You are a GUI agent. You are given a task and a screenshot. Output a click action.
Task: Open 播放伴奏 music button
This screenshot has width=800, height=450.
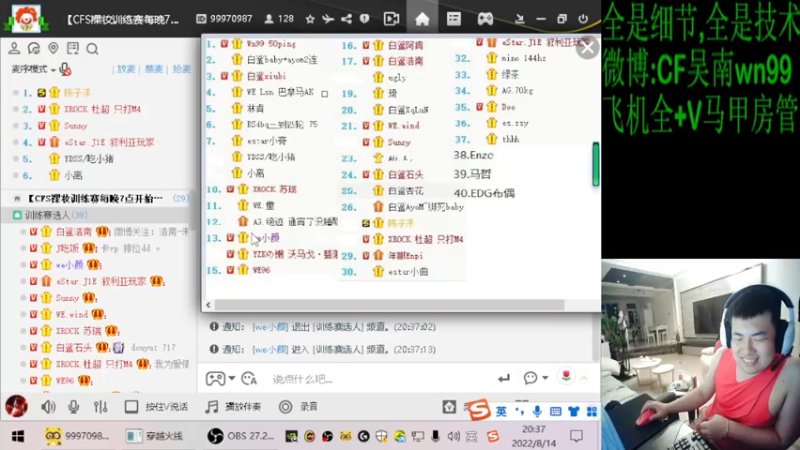pyautogui.click(x=233, y=407)
